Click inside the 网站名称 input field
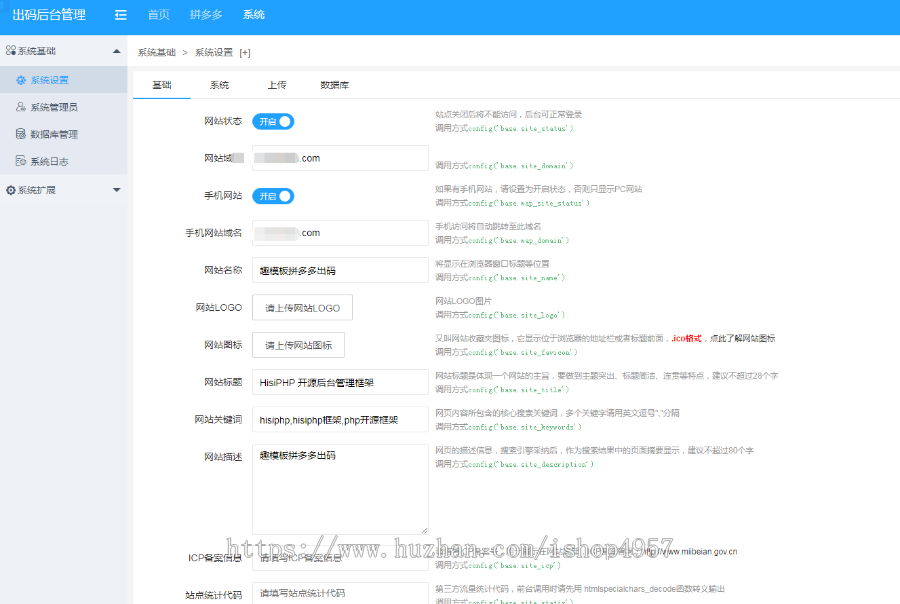Viewport: 900px width, 604px height. [x=340, y=270]
